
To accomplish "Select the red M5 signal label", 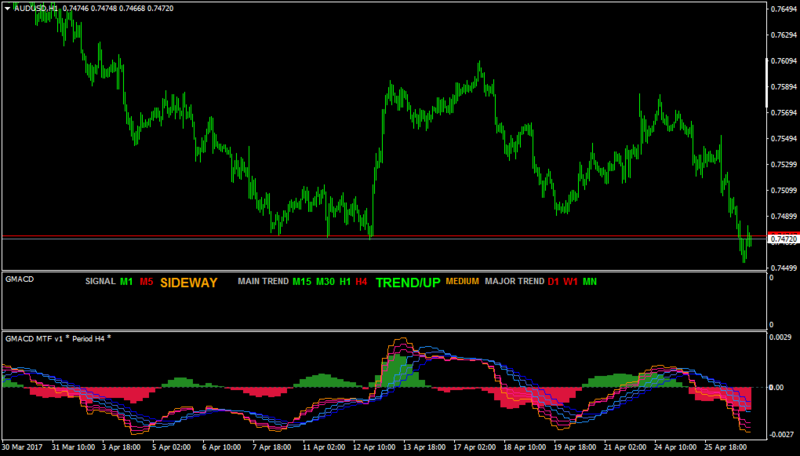I will tap(146, 282).
